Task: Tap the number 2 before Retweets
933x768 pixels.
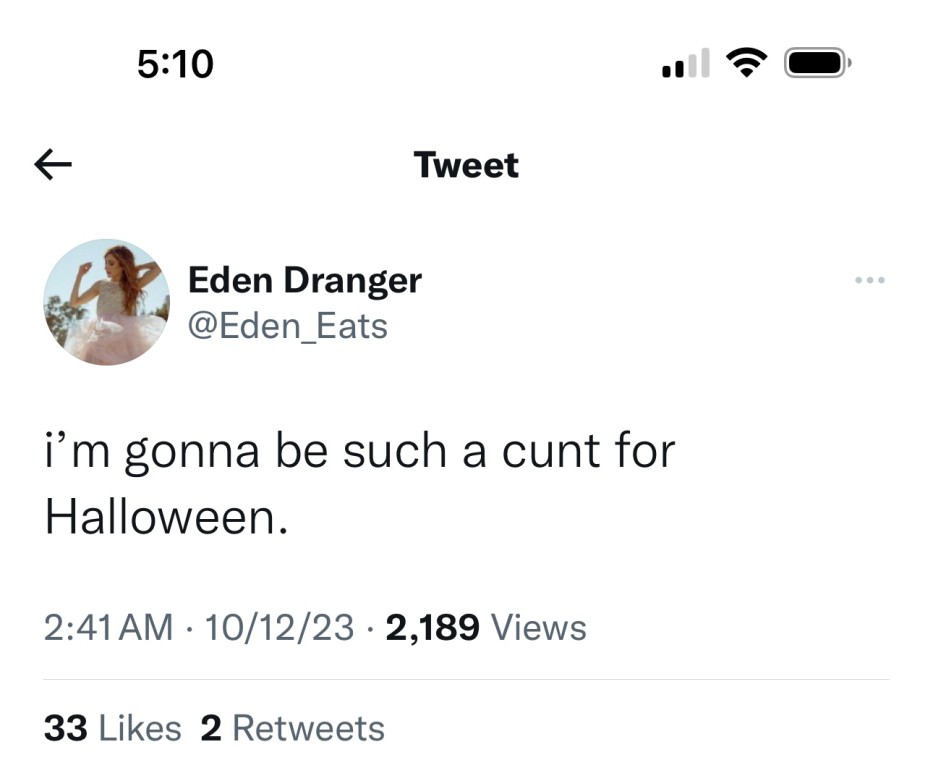Action: pos(211,728)
